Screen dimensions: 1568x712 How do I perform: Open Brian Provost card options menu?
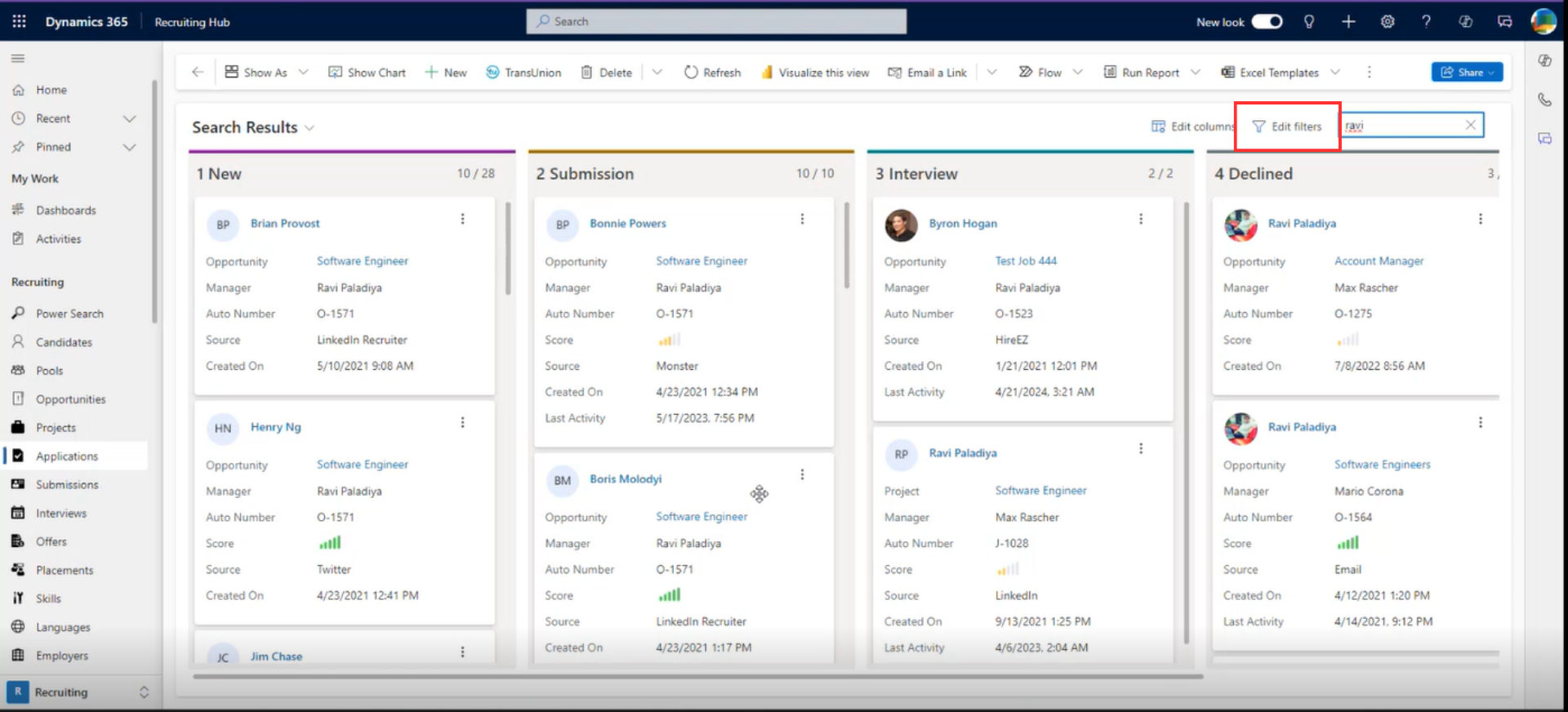[462, 219]
